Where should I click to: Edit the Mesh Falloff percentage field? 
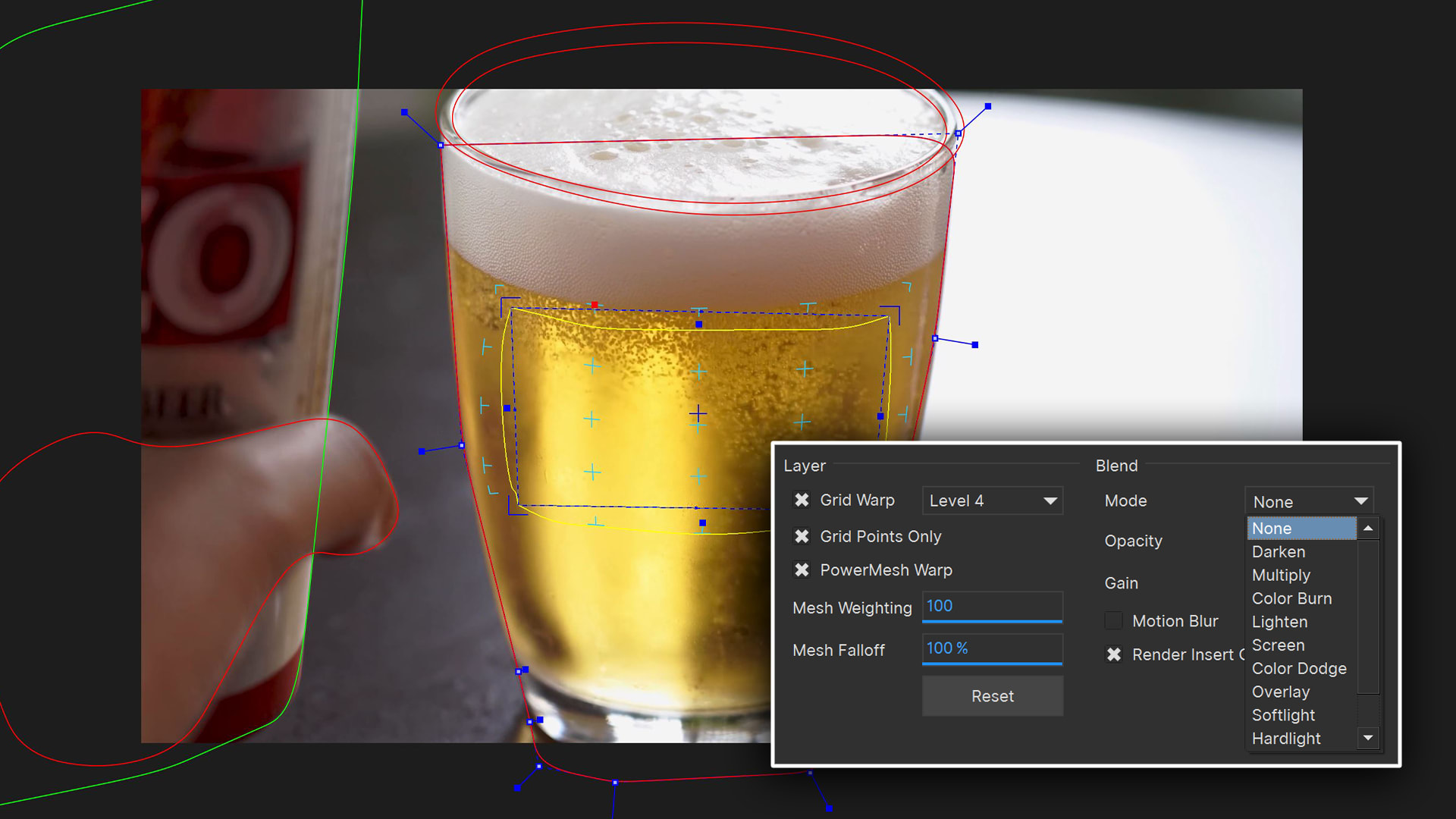(992, 648)
